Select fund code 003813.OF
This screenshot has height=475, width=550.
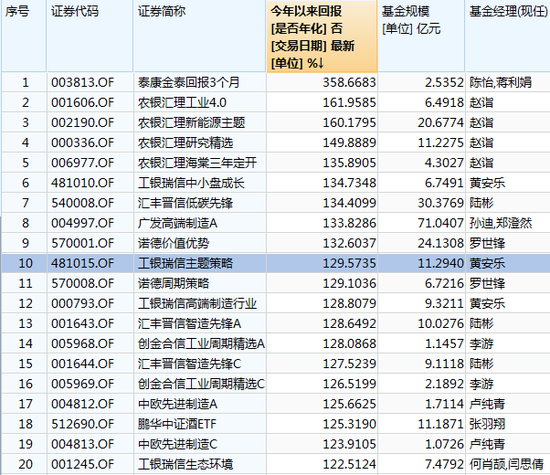[x=83, y=83]
